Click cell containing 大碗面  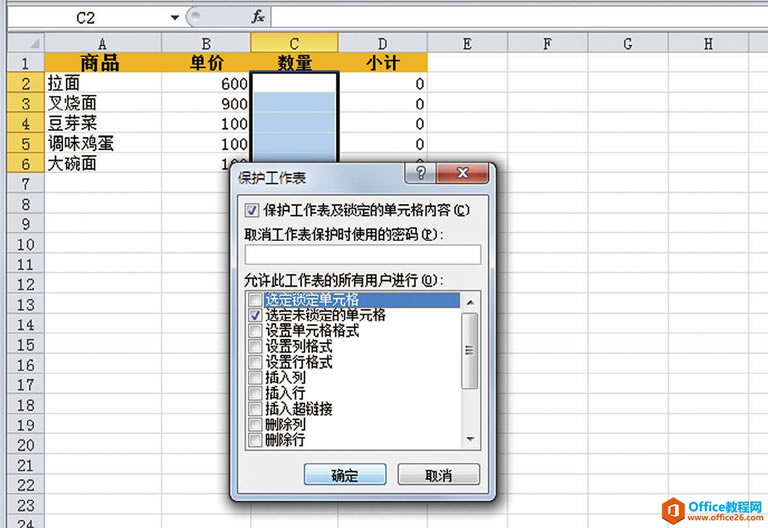(103, 164)
